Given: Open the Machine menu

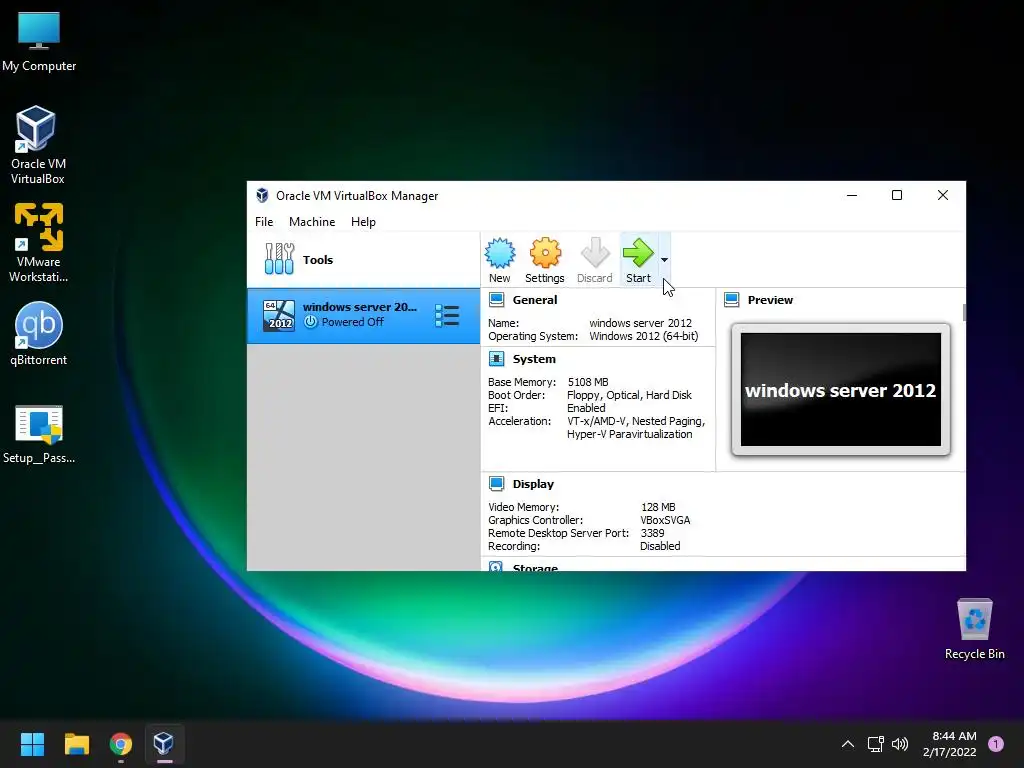Looking at the screenshot, I should [312, 222].
